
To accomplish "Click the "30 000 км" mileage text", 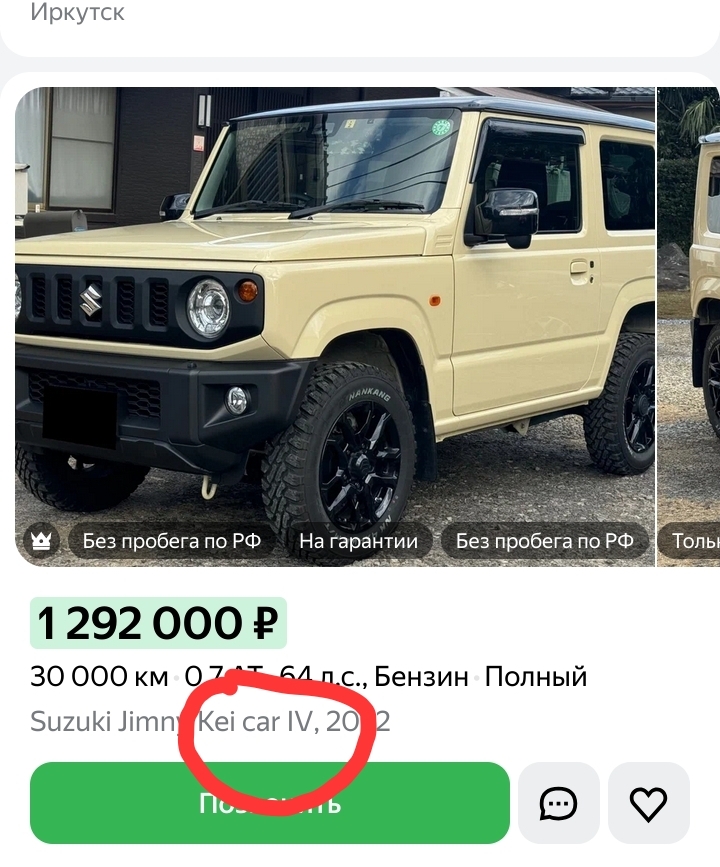I will click(100, 676).
